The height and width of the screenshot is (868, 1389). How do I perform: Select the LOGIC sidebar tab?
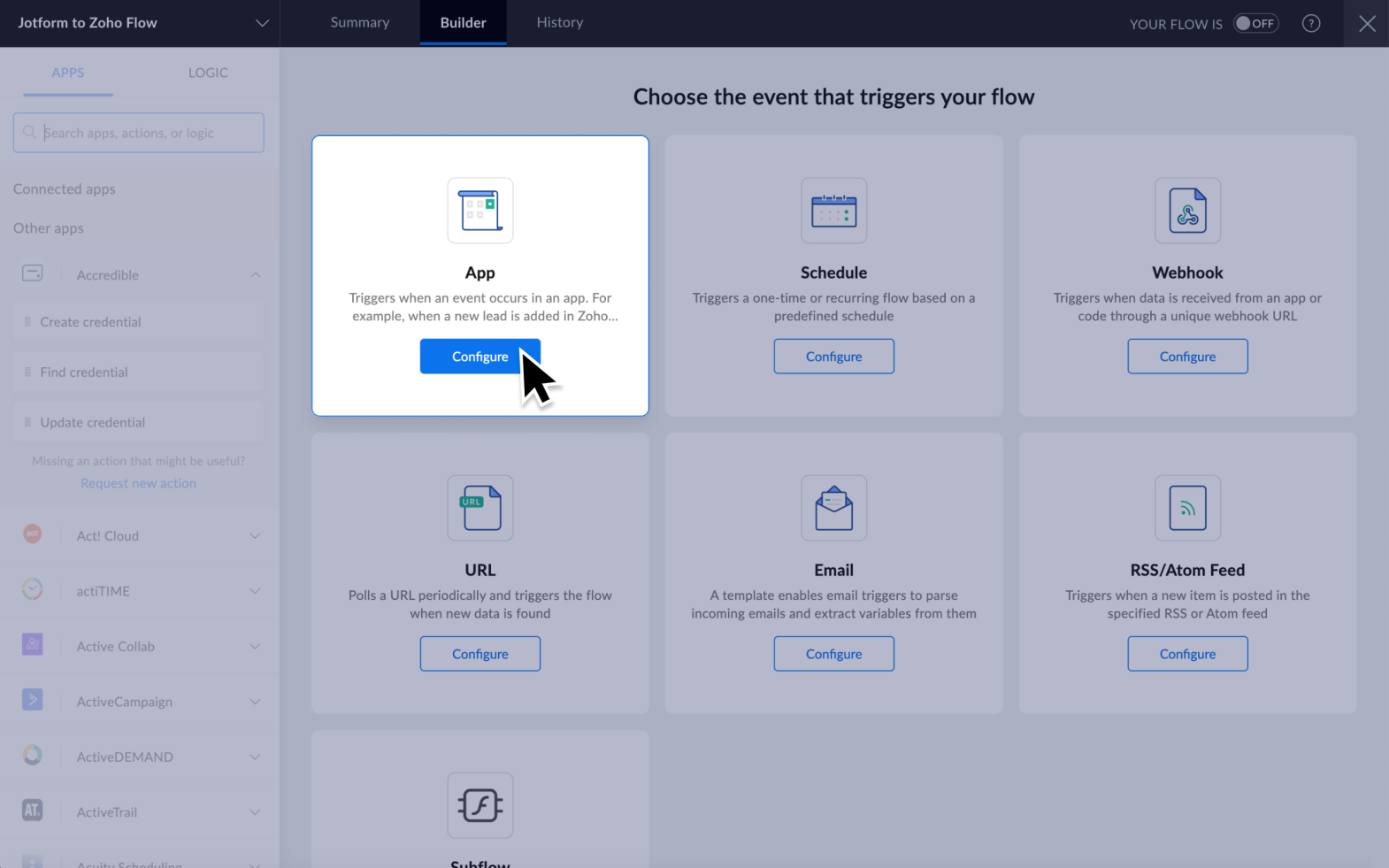tap(208, 73)
